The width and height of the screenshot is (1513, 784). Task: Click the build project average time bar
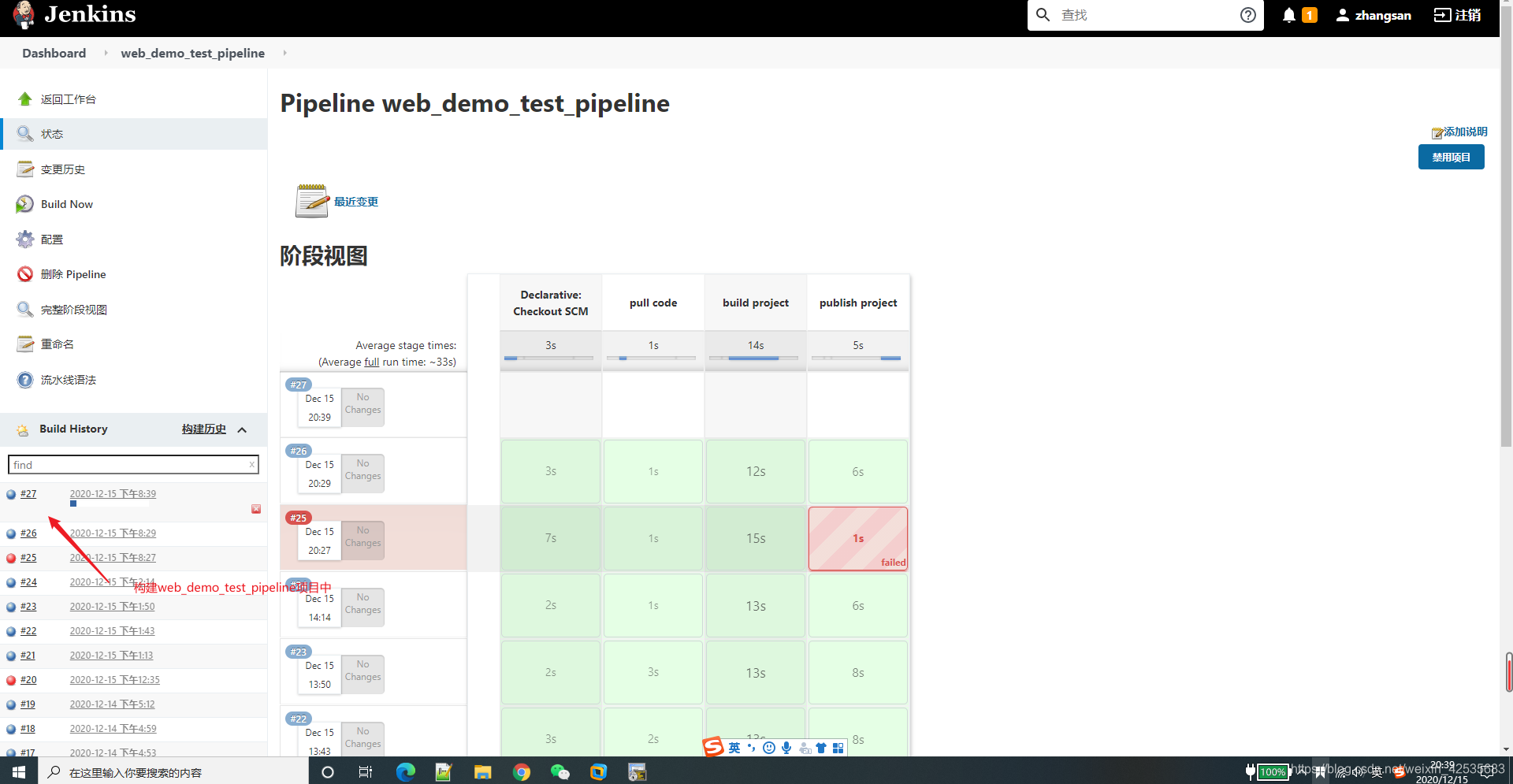pyautogui.click(x=753, y=359)
